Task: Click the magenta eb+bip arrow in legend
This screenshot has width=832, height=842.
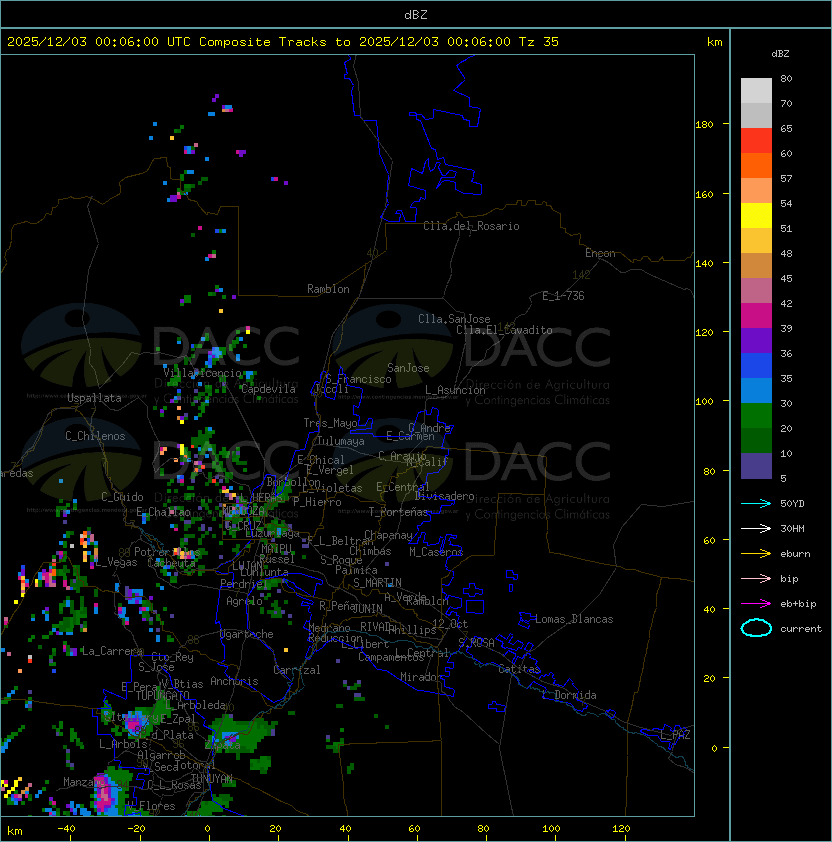Action: [x=756, y=604]
